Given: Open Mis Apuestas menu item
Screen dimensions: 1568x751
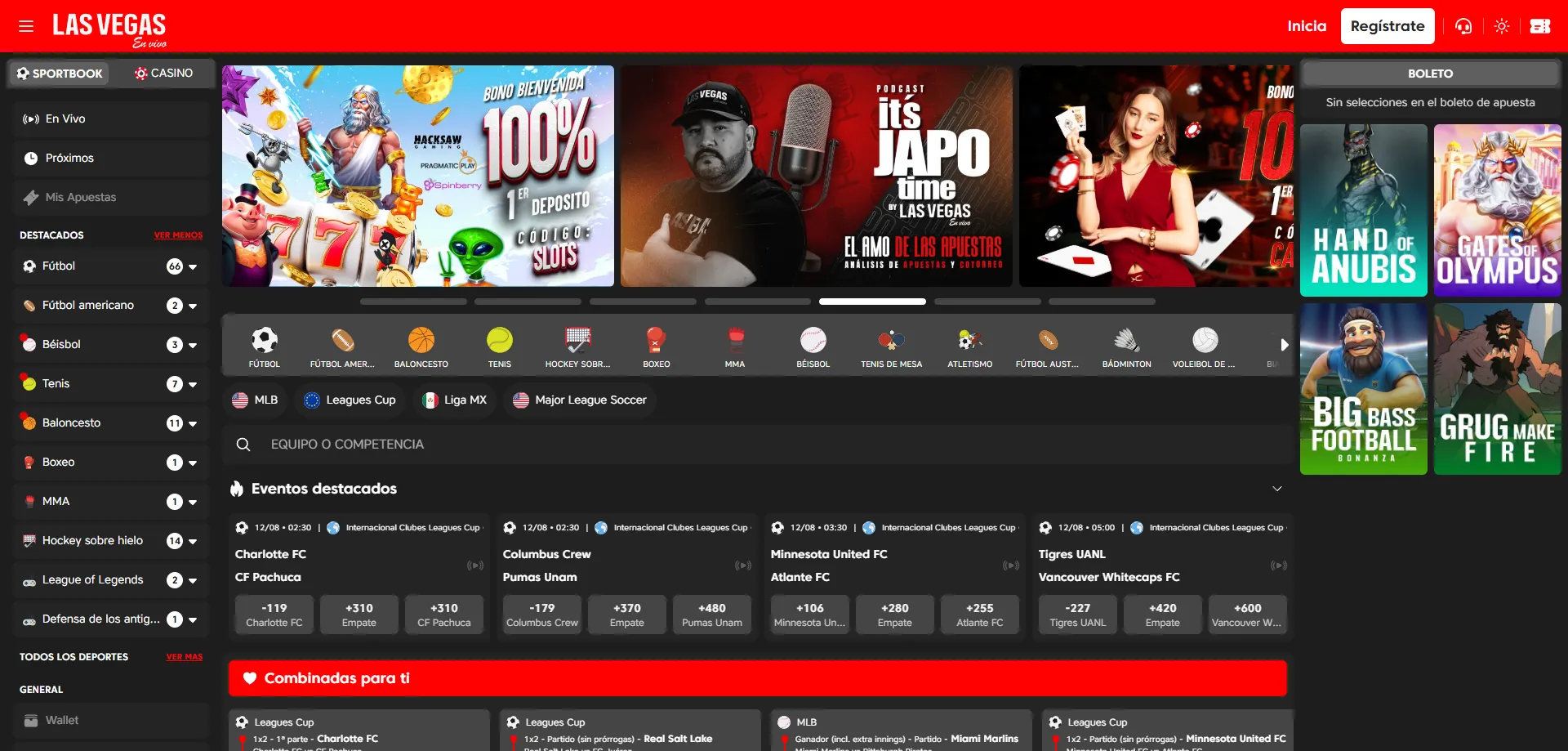Looking at the screenshot, I should [111, 198].
